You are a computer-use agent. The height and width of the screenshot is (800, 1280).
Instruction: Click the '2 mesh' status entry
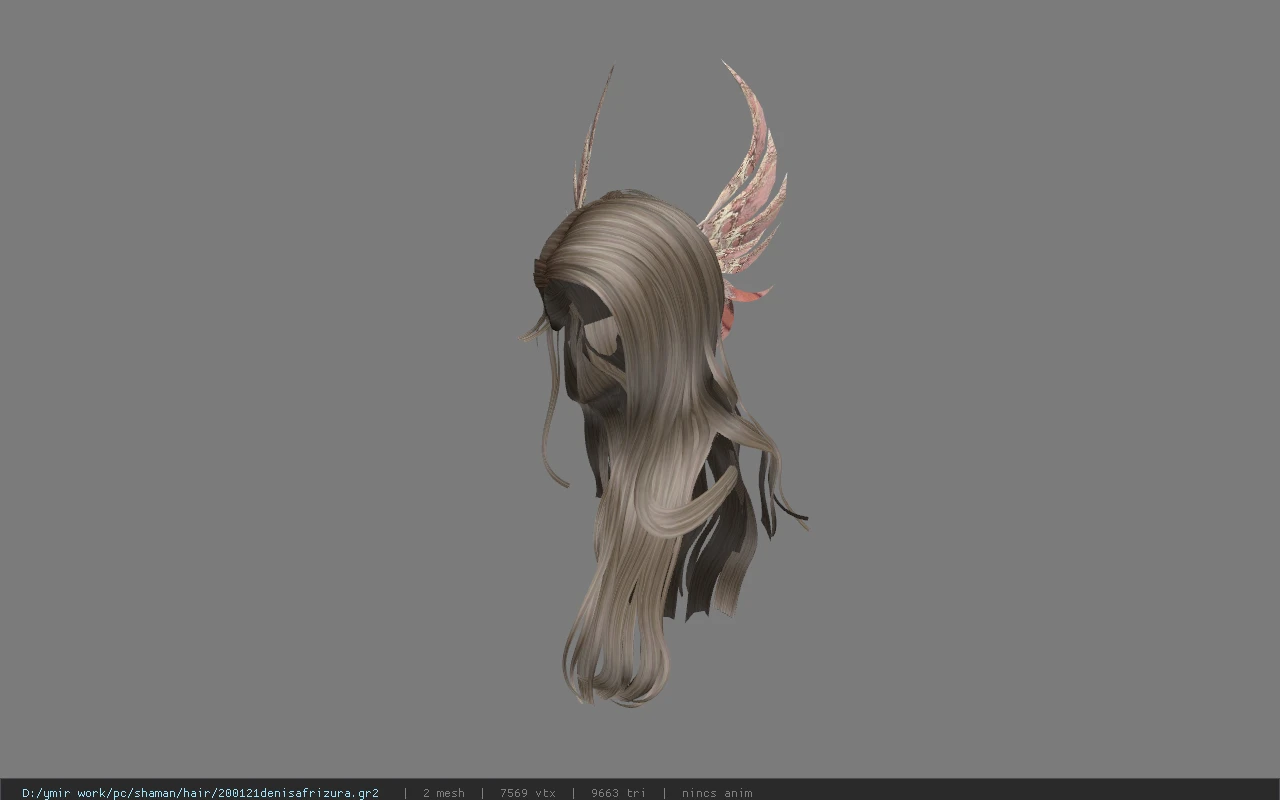pos(443,793)
